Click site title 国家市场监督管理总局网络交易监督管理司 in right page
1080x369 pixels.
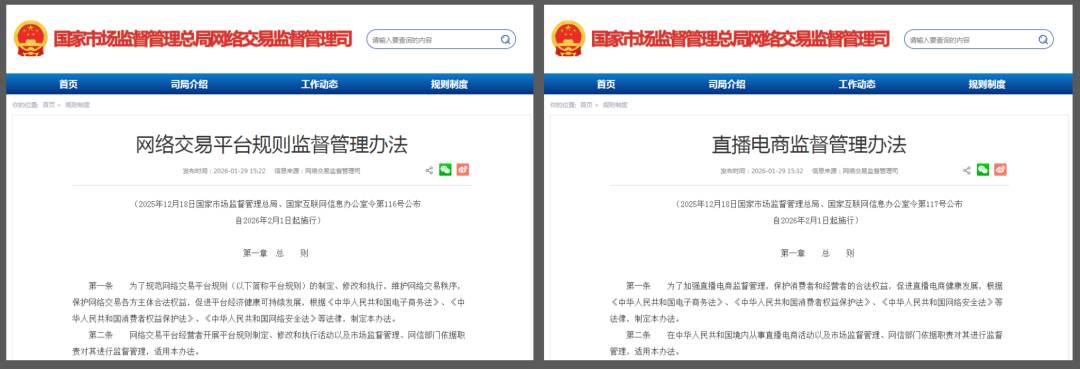(x=740, y=39)
